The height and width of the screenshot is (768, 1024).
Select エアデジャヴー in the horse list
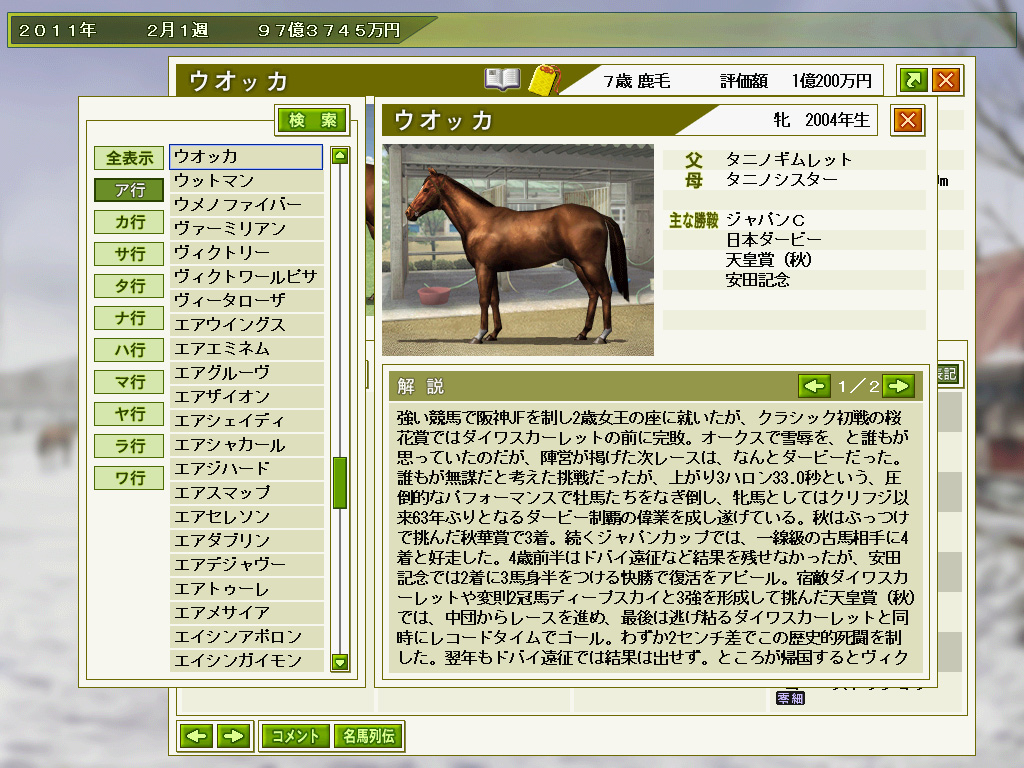coord(246,565)
